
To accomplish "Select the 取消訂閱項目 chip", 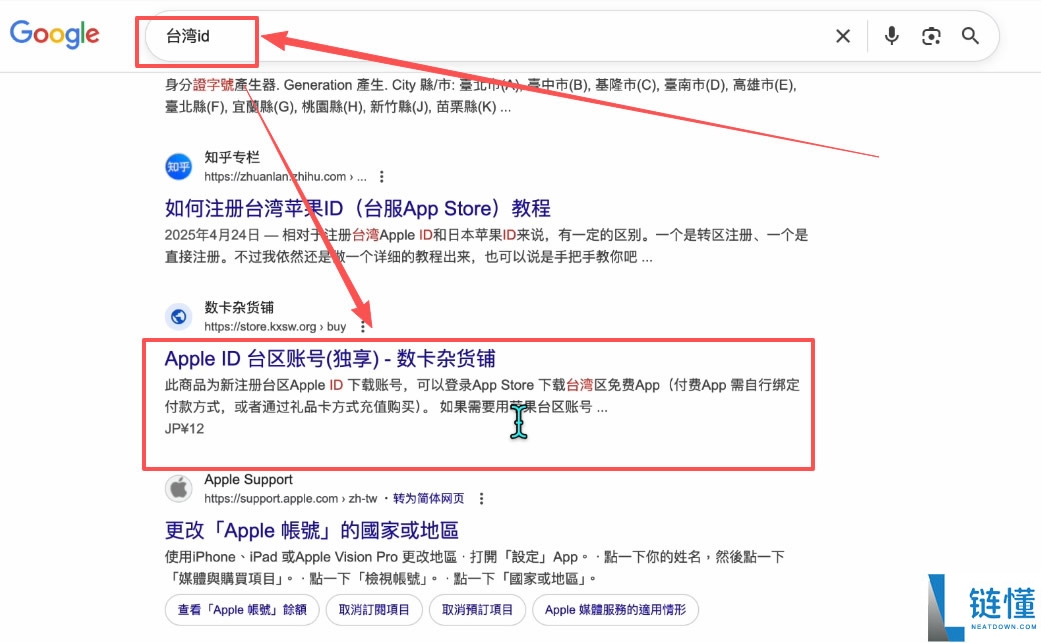I will pos(374,610).
